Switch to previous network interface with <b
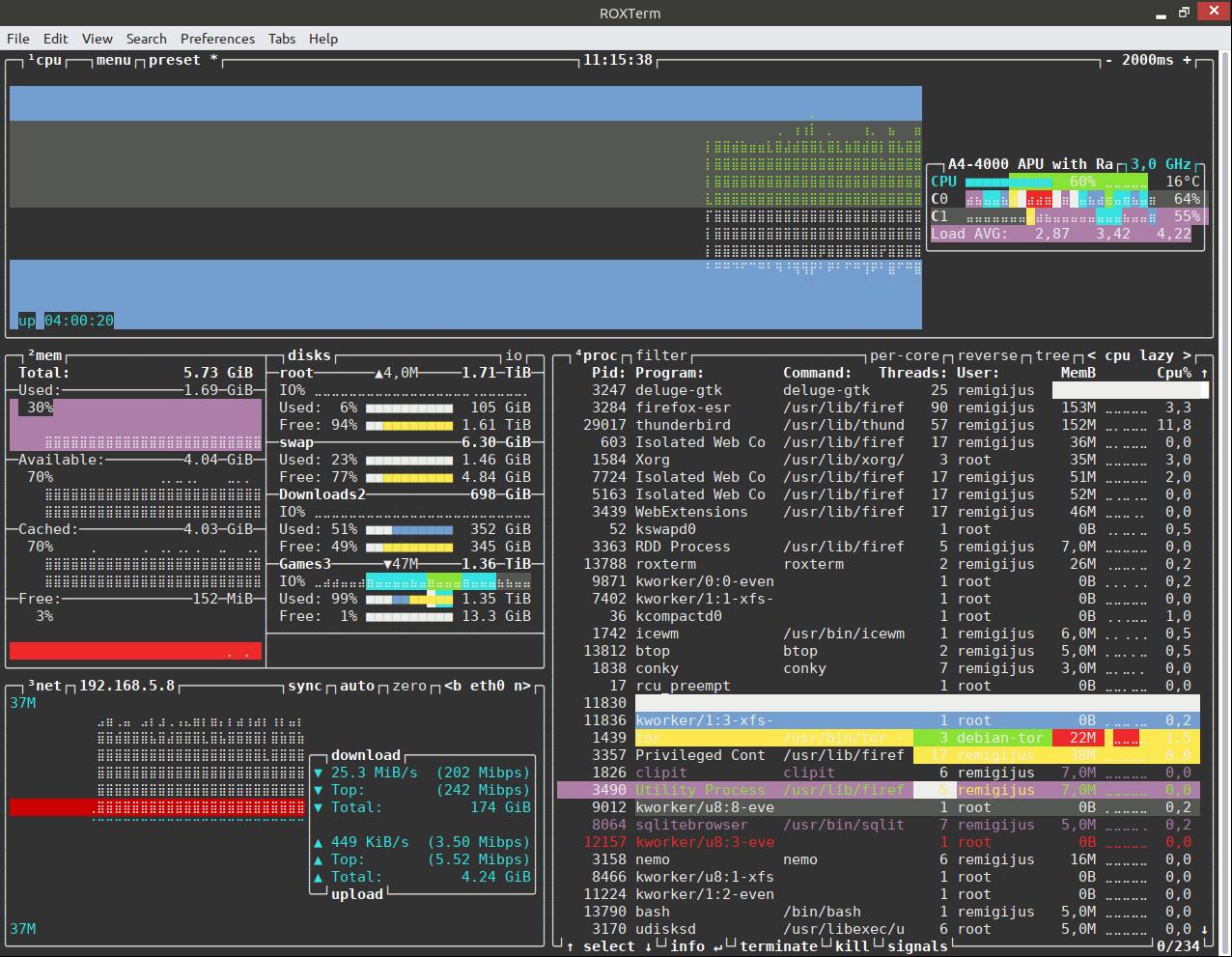Viewport: 1232px width, 957px height. [x=453, y=686]
